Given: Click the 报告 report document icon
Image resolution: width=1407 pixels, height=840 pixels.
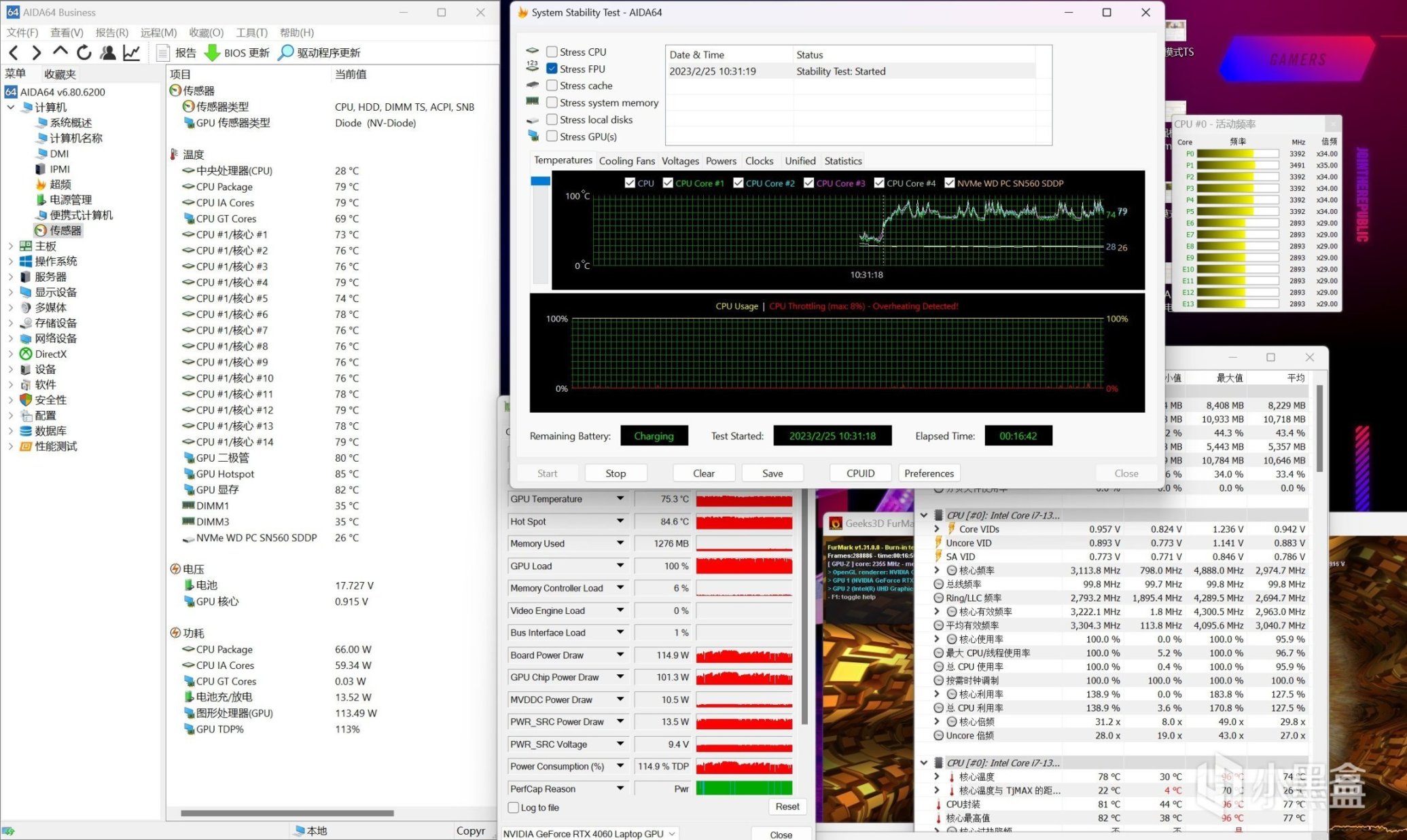Looking at the screenshot, I should (x=163, y=52).
